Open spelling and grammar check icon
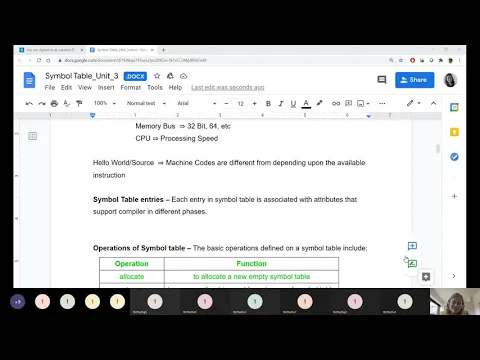480x360 pixels. pyautogui.click(x=66, y=104)
